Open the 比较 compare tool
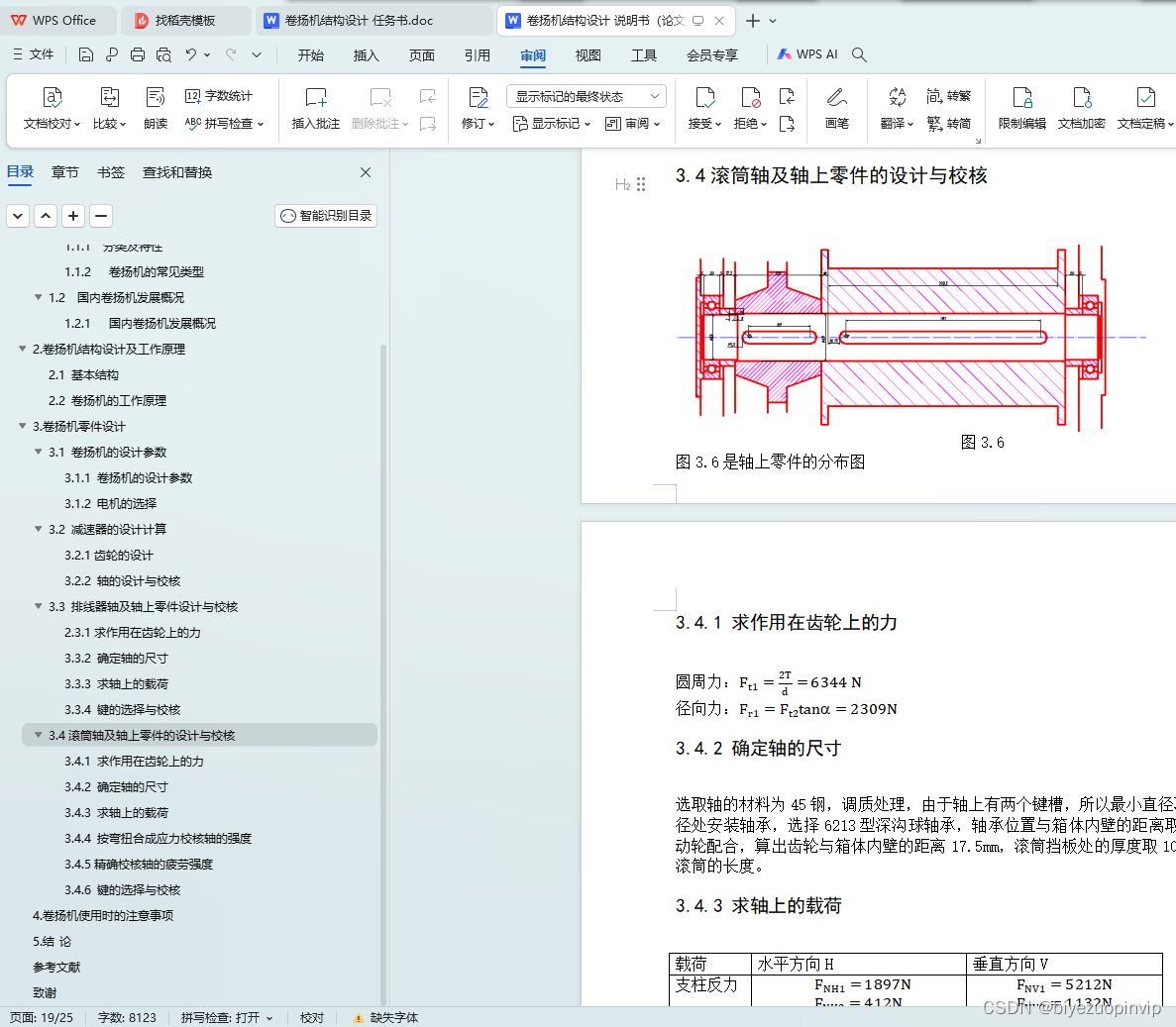Viewport: 1176px width, 1027px height. pos(110,108)
